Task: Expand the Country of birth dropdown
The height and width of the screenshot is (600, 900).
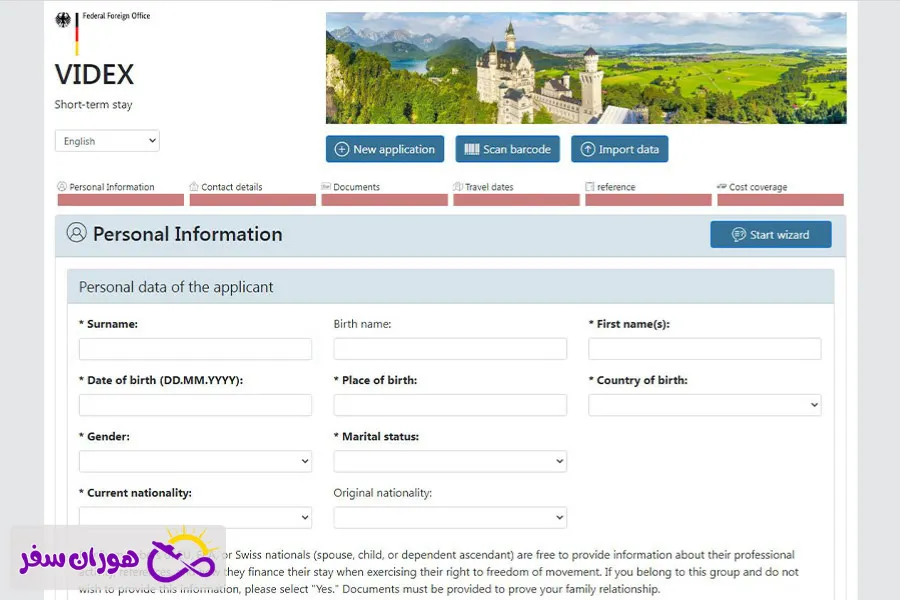Action: click(704, 405)
